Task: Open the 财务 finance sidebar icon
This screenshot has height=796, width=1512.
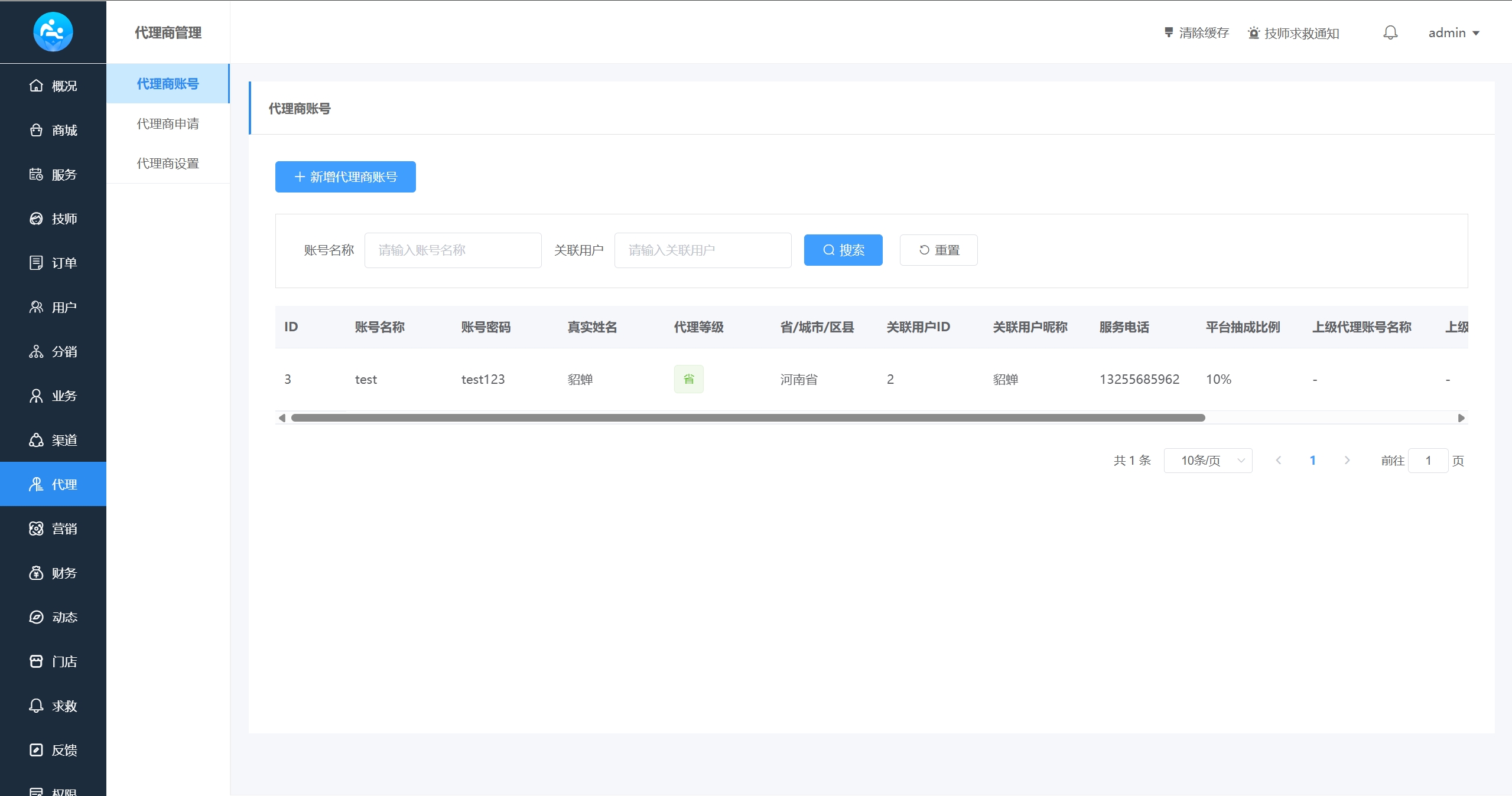Action: click(x=36, y=573)
